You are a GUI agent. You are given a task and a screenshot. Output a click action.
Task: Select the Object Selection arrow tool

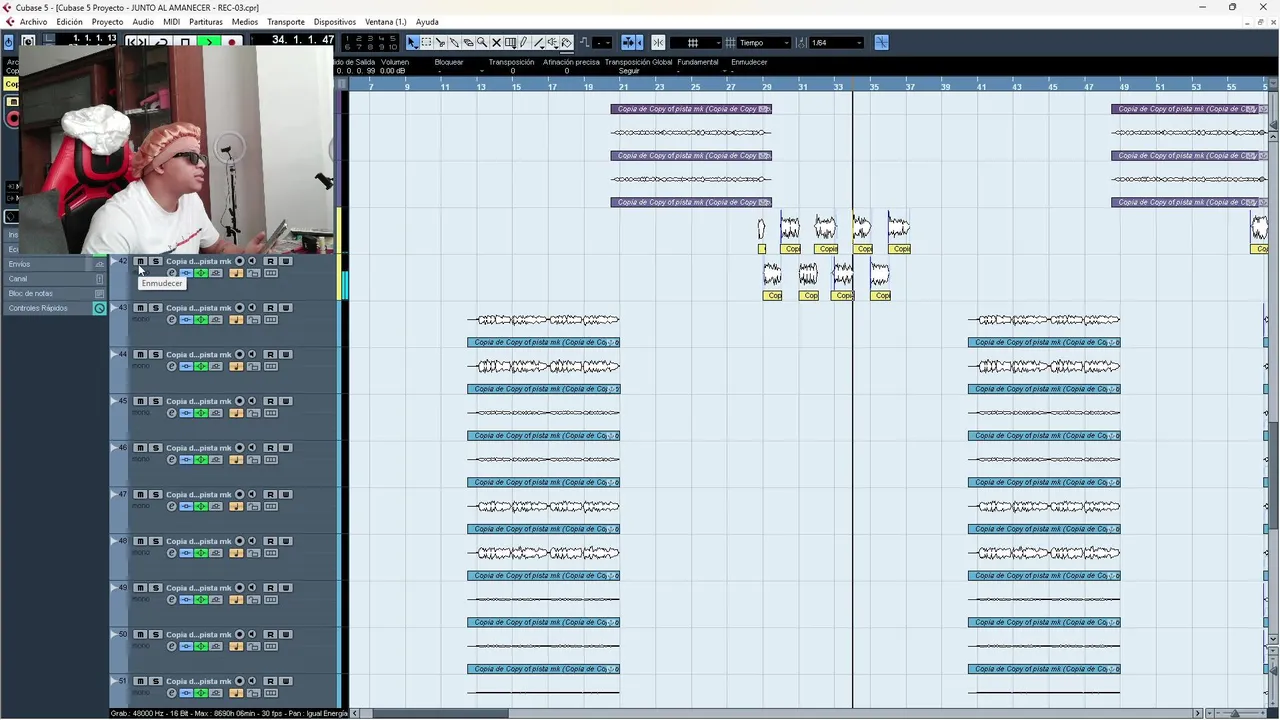click(x=413, y=43)
